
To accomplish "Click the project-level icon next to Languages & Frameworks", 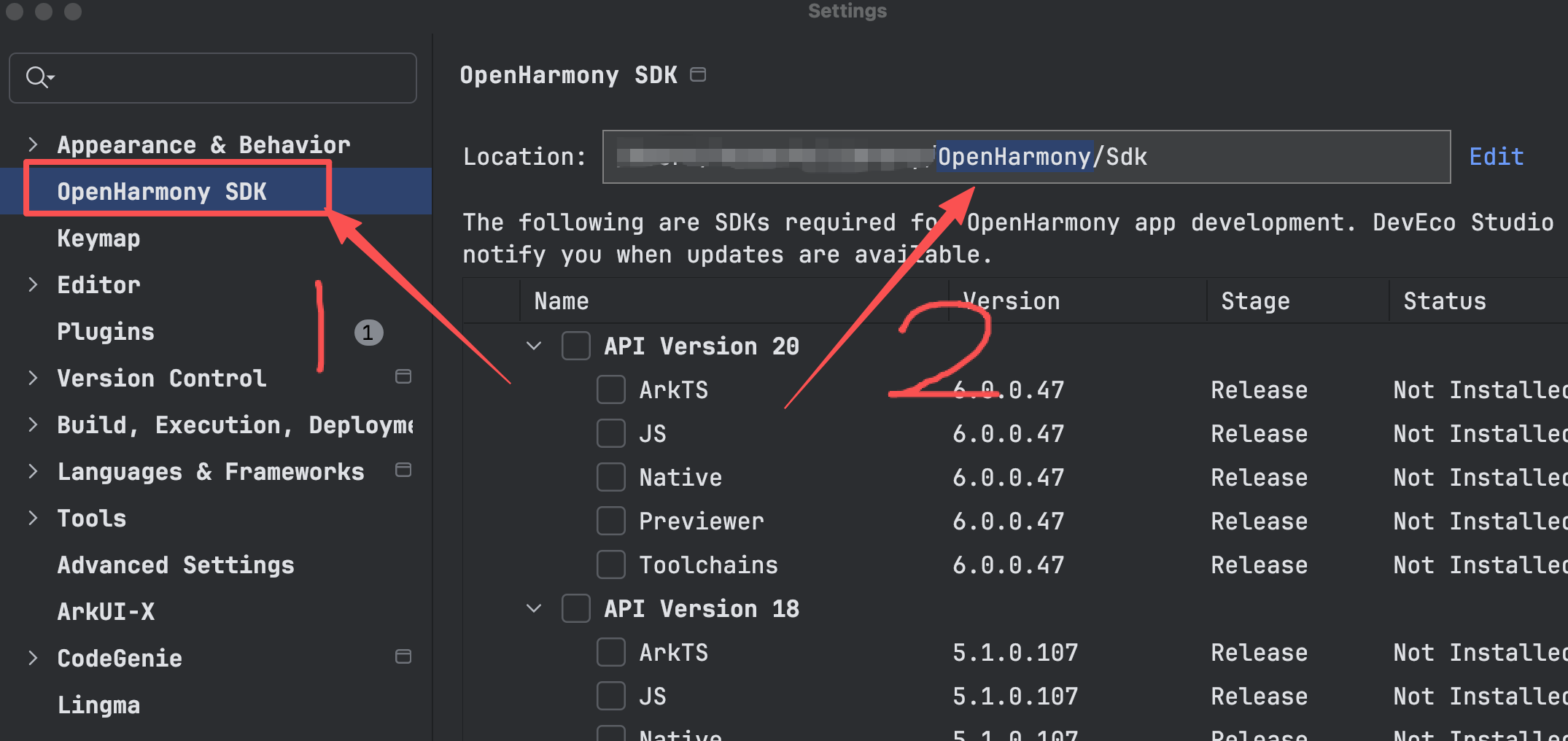I will (x=403, y=470).
